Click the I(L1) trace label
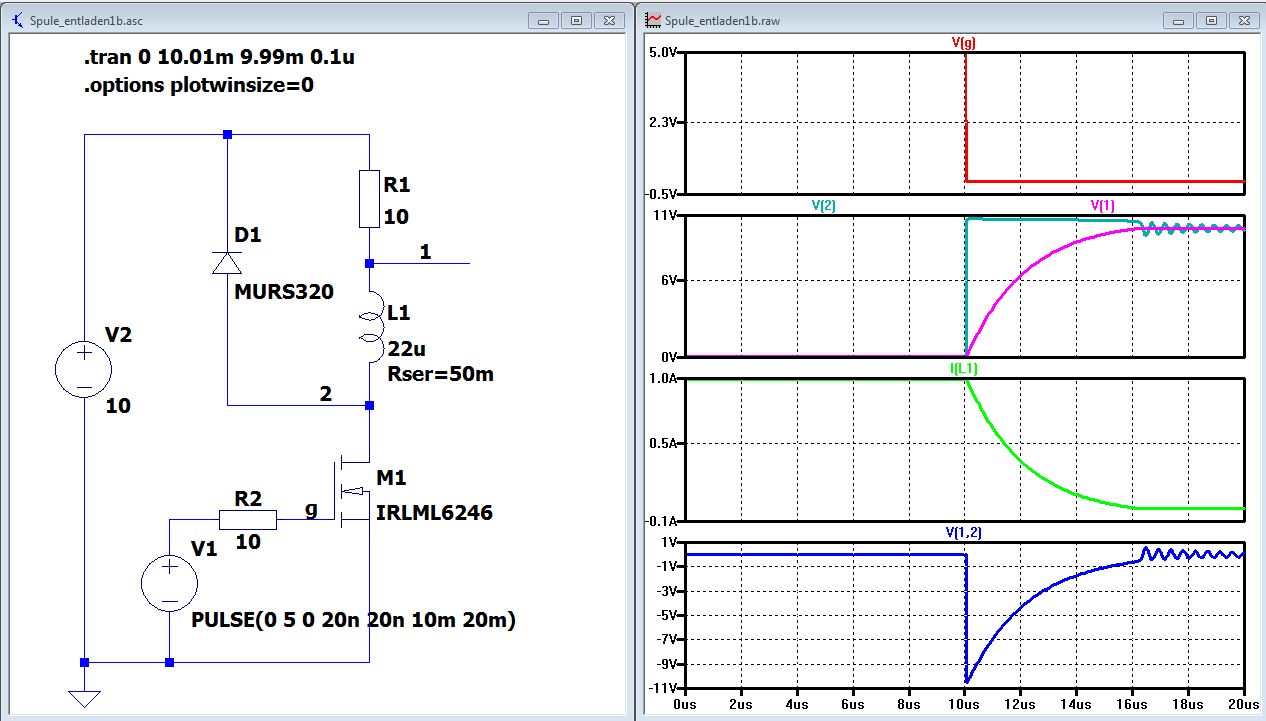 tap(964, 369)
